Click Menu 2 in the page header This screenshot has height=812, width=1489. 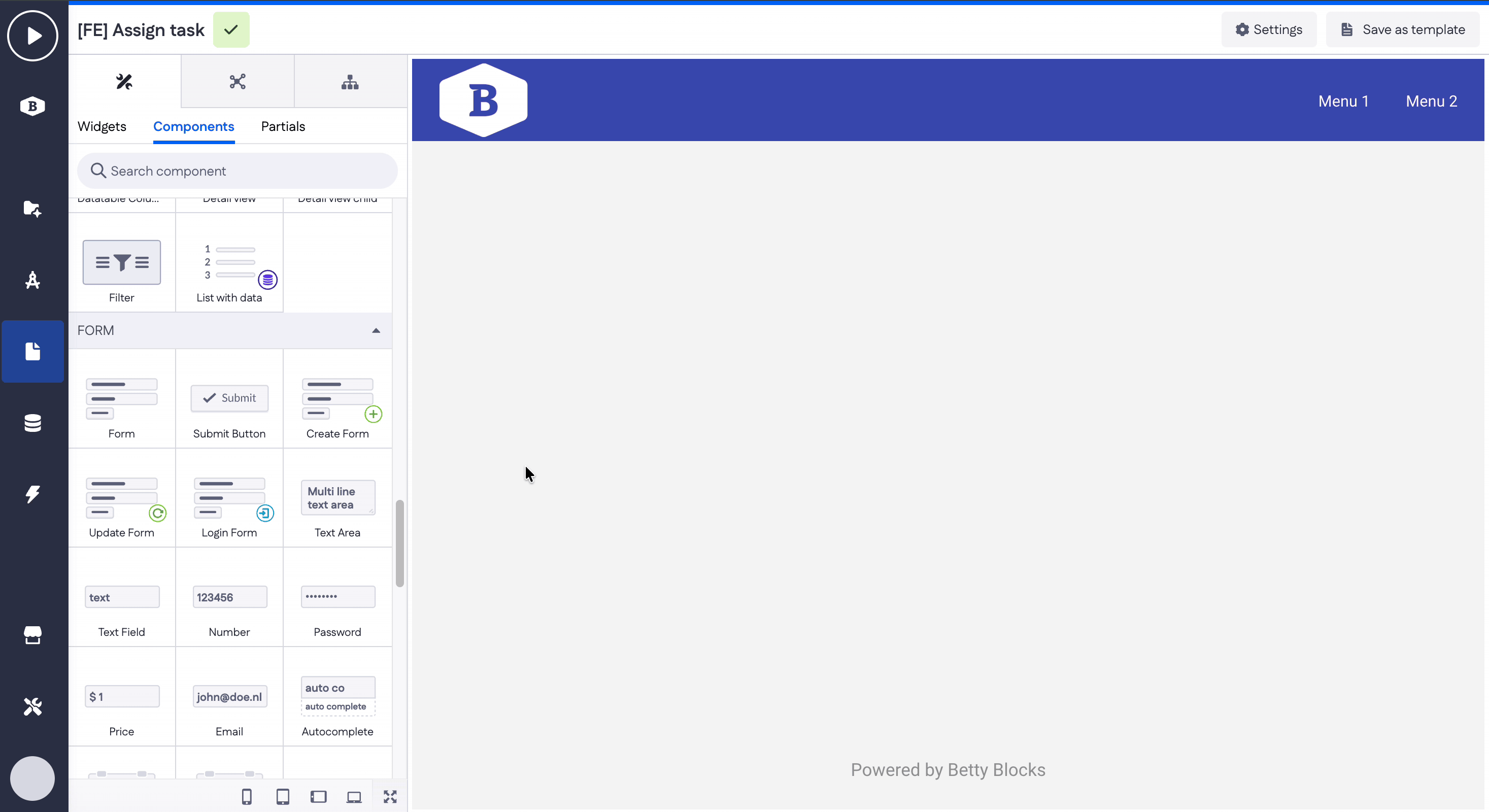point(1431,101)
